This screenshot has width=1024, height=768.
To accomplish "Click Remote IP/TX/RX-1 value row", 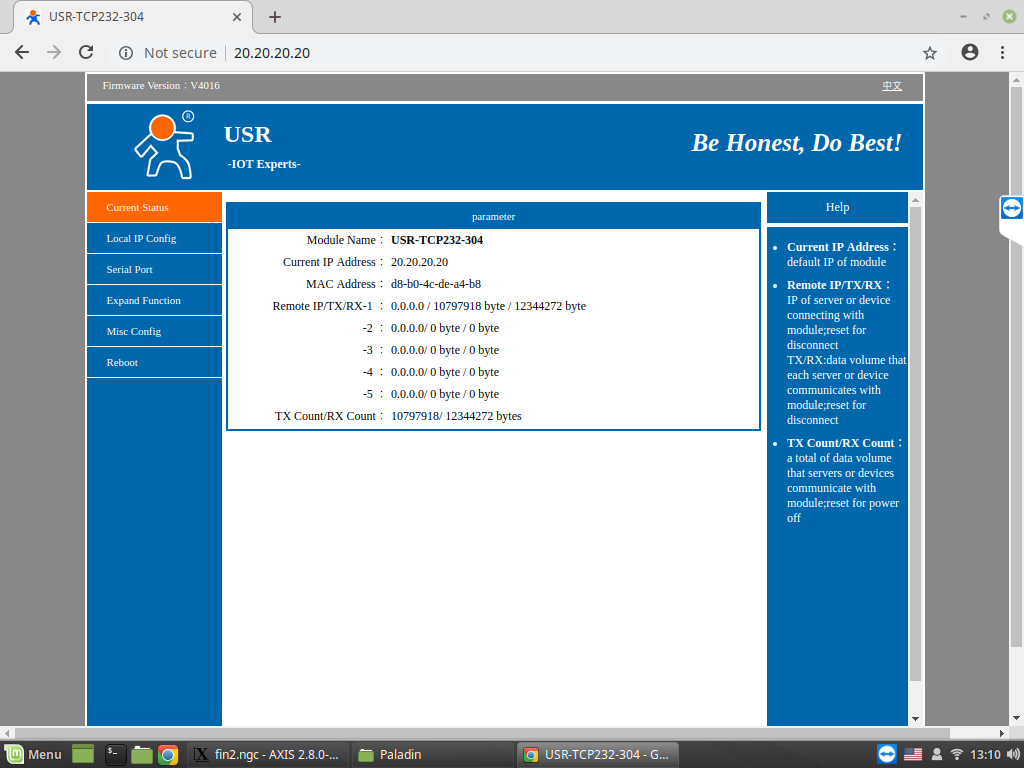I will (x=488, y=306).
